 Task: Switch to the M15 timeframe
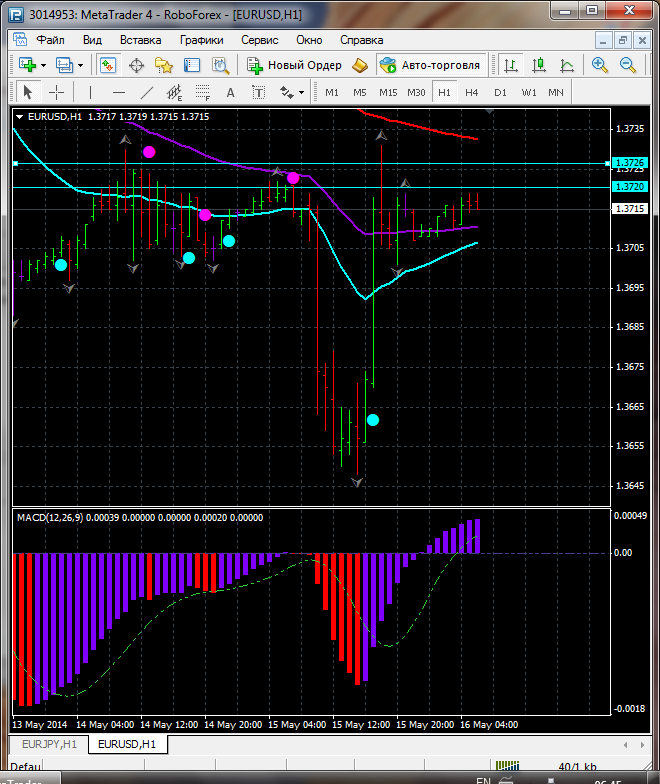(x=388, y=92)
